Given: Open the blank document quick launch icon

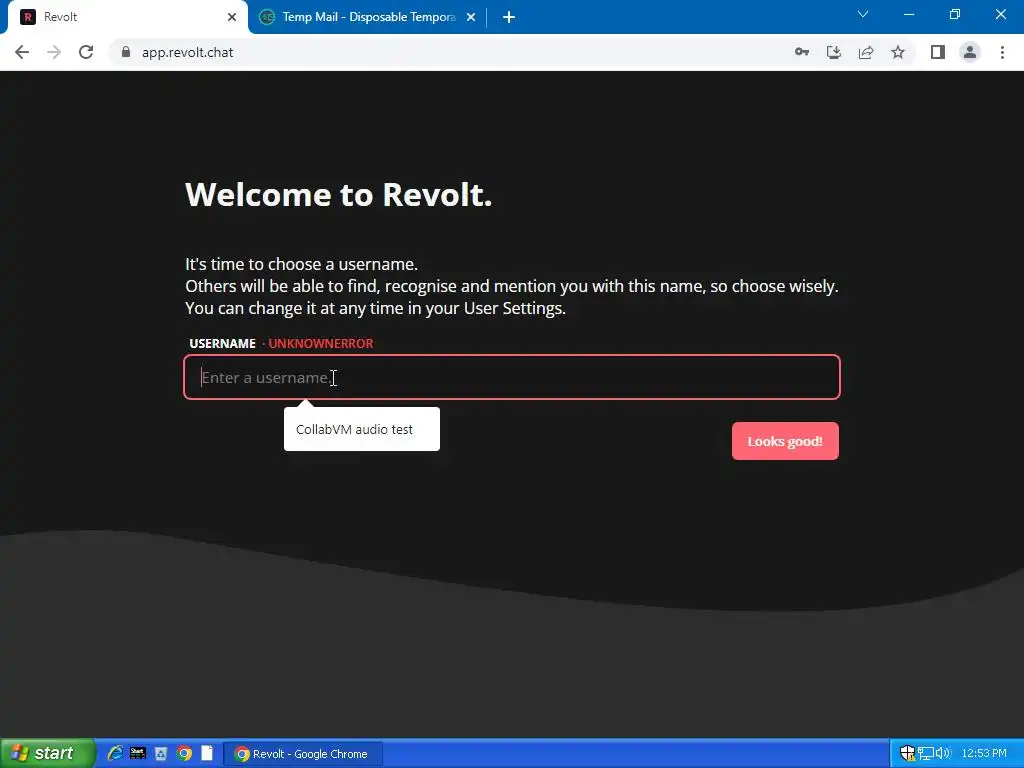Looking at the screenshot, I should point(206,753).
